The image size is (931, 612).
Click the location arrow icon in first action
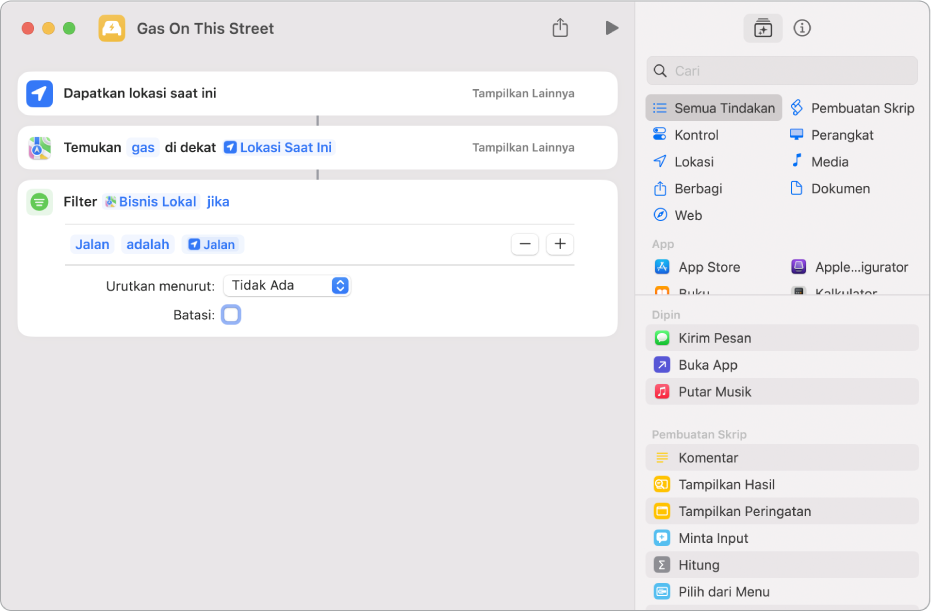39,93
